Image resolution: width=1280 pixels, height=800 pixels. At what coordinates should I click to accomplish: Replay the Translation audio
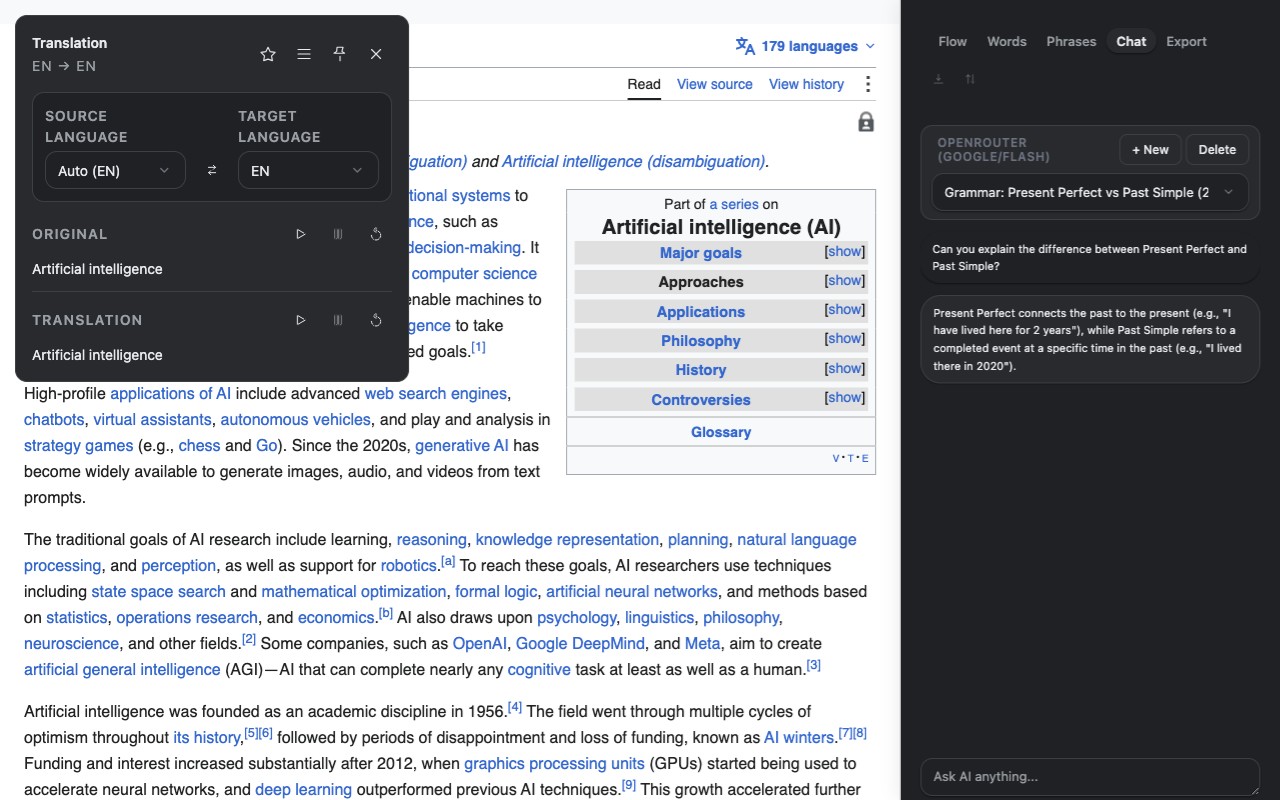pyautogui.click(x=376, y=320)
